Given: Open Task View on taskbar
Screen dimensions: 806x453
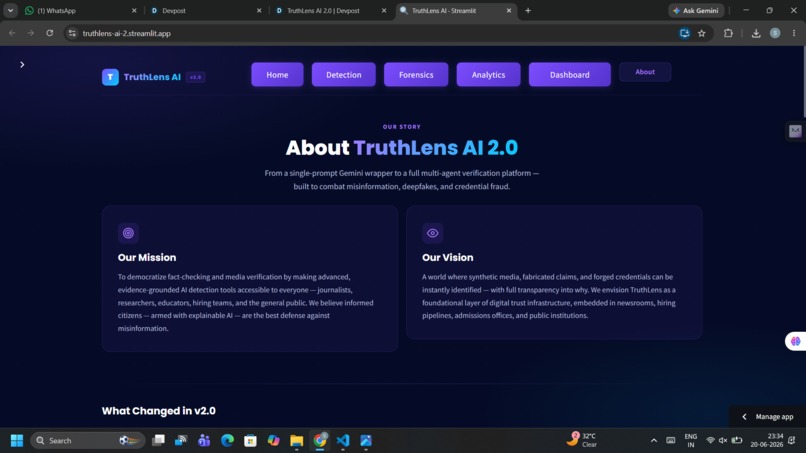Looking at the screenshot, I should pyautogui.click(x=158, y=441).
